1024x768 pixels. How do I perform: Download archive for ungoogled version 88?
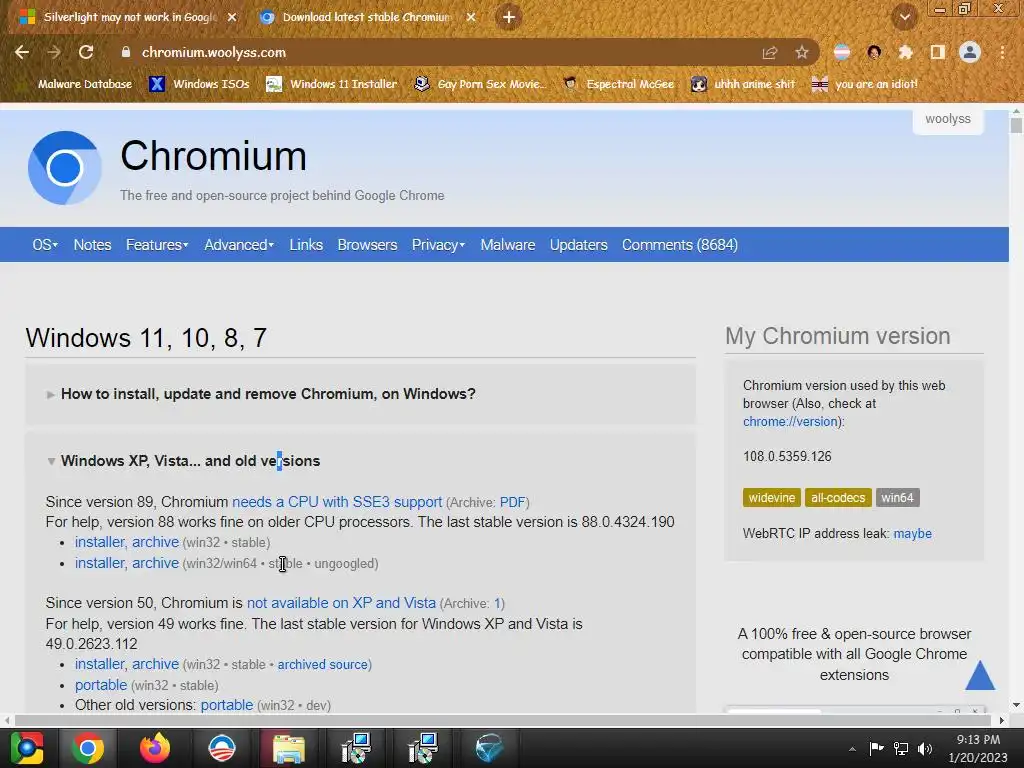155,563
